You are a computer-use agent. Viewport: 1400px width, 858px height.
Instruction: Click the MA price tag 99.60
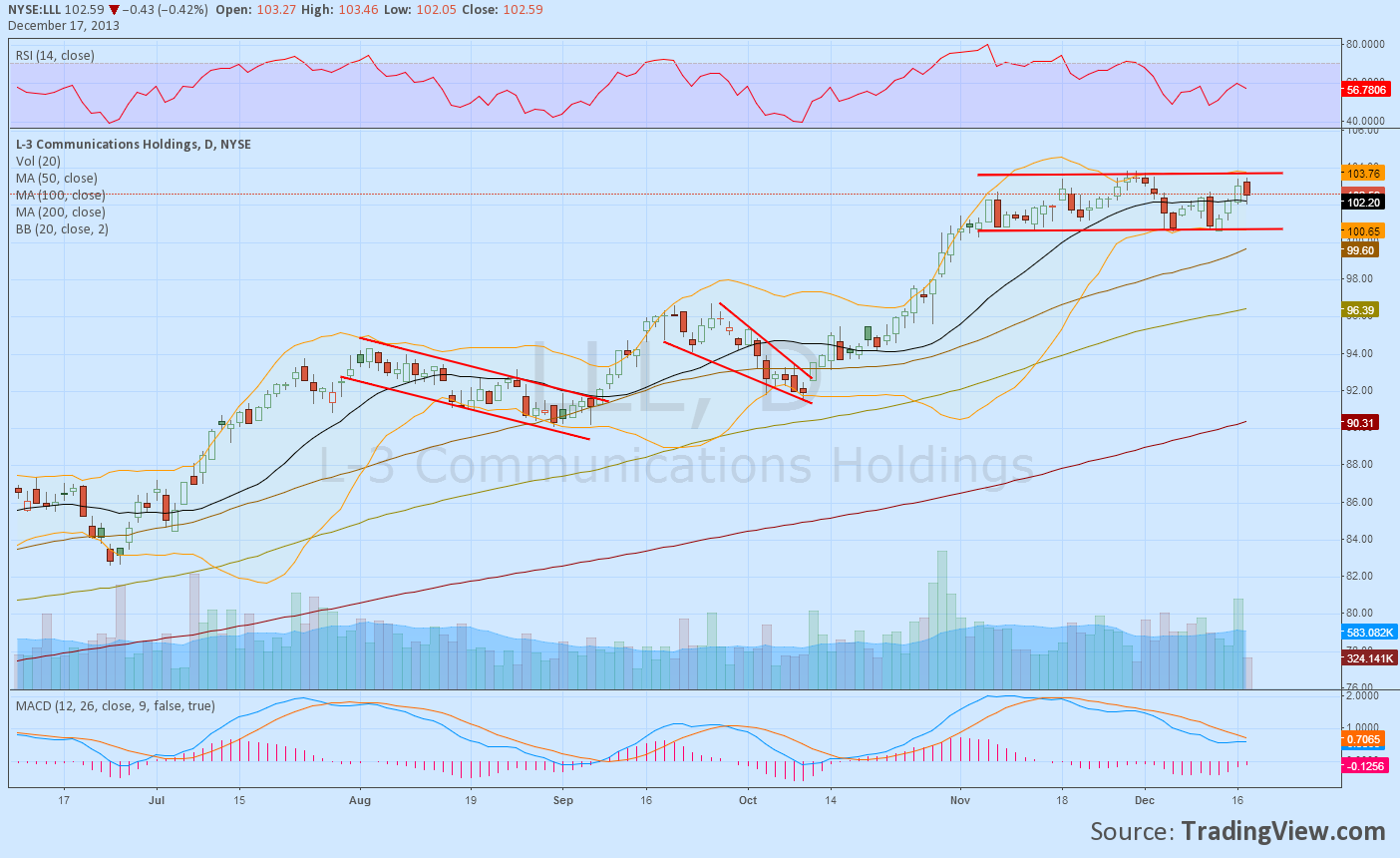[x=1360, y=250]
